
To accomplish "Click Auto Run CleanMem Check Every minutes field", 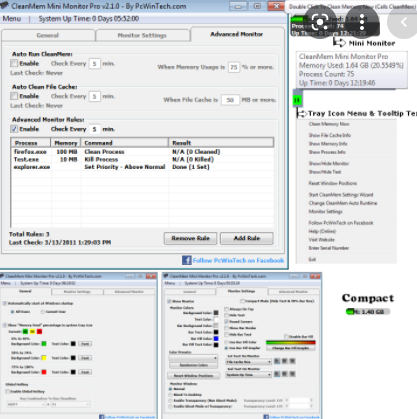I will [x=95, y=63].
